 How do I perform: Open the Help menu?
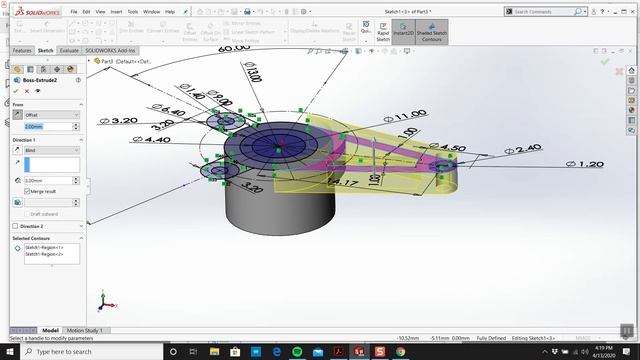170,12
